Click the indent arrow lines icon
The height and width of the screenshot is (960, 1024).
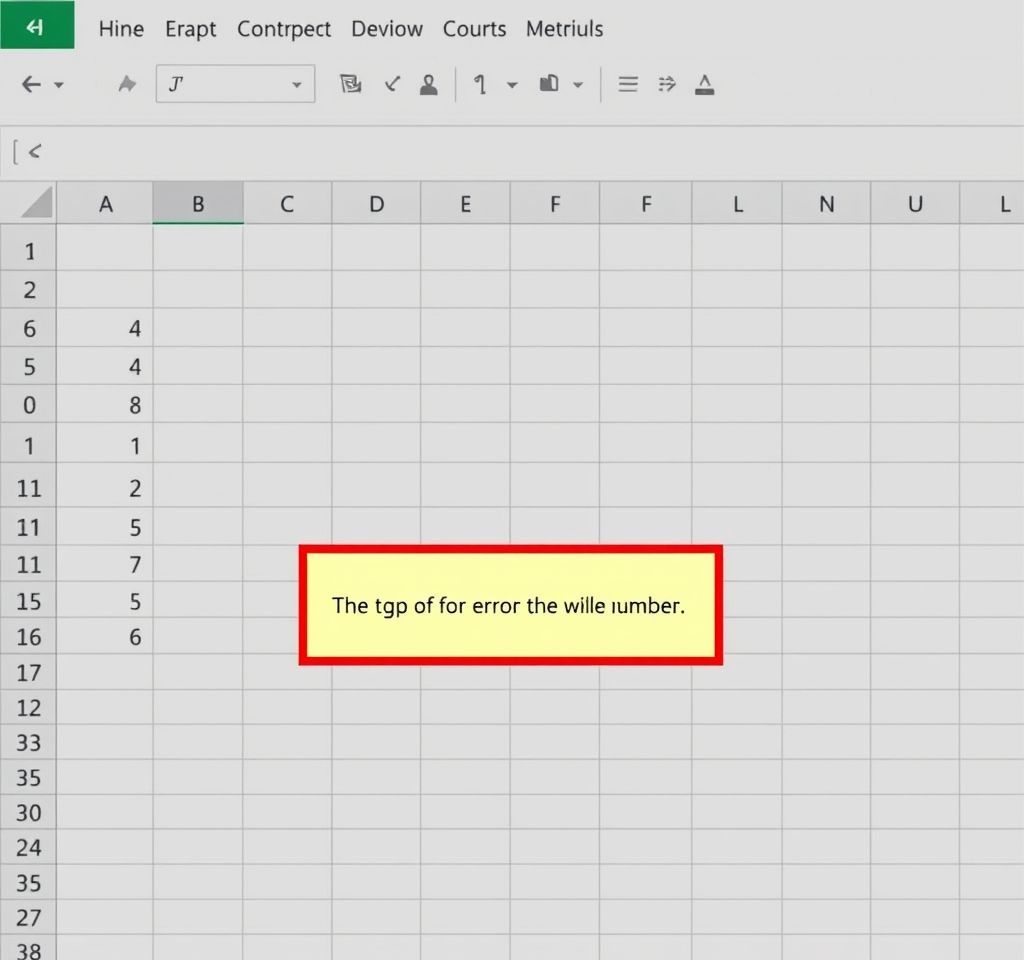(x=667, y=85)
